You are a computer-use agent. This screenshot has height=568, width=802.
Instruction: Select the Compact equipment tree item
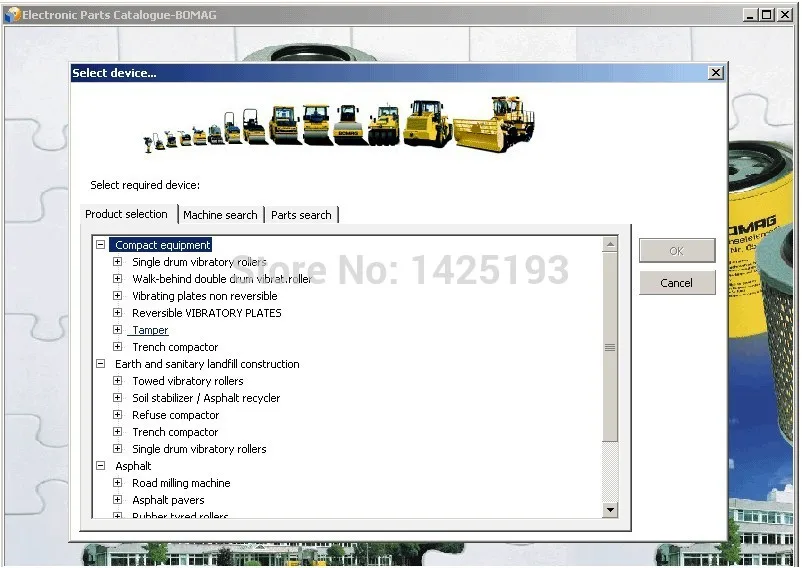tap(162, 245)
